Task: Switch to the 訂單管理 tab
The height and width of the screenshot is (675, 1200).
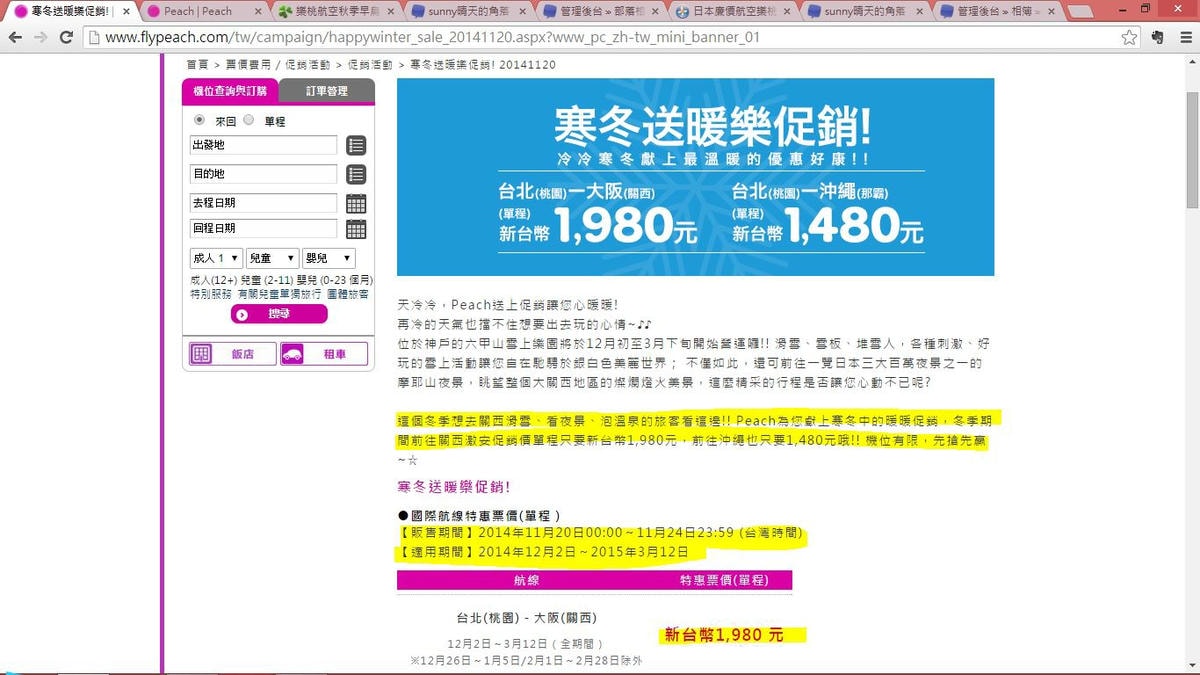Action: 326,91
